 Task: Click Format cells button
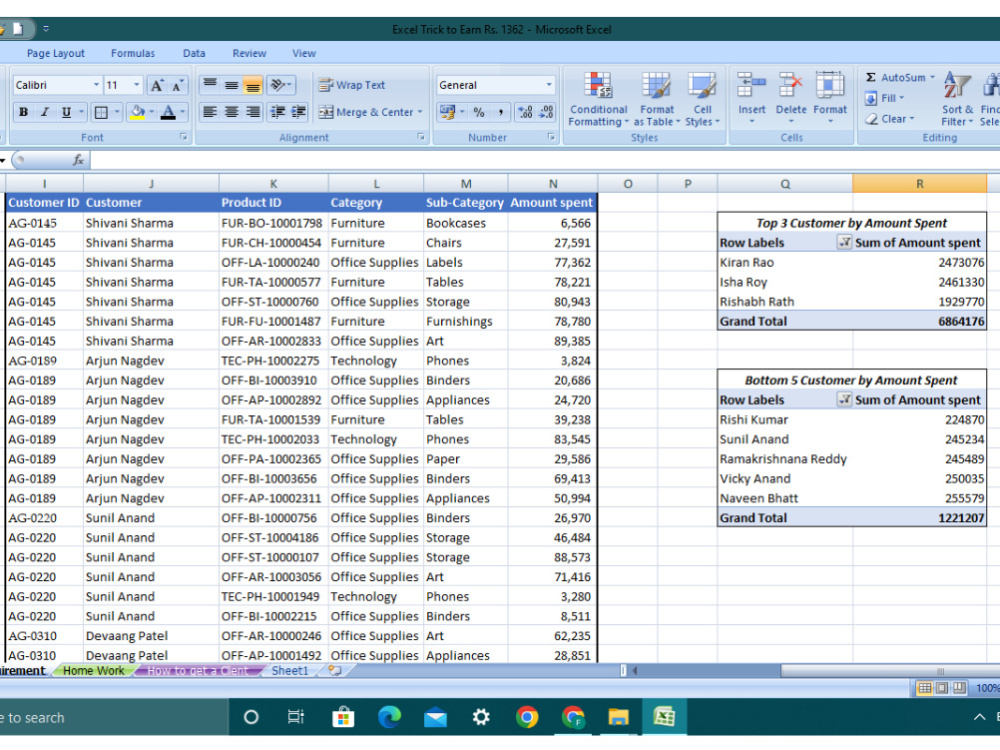pos(830,97)
